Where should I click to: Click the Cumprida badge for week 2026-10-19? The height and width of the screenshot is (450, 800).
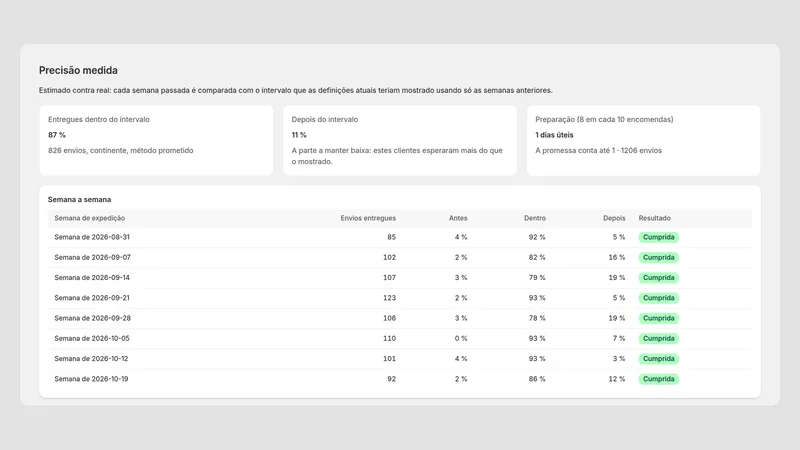(658, 379)
